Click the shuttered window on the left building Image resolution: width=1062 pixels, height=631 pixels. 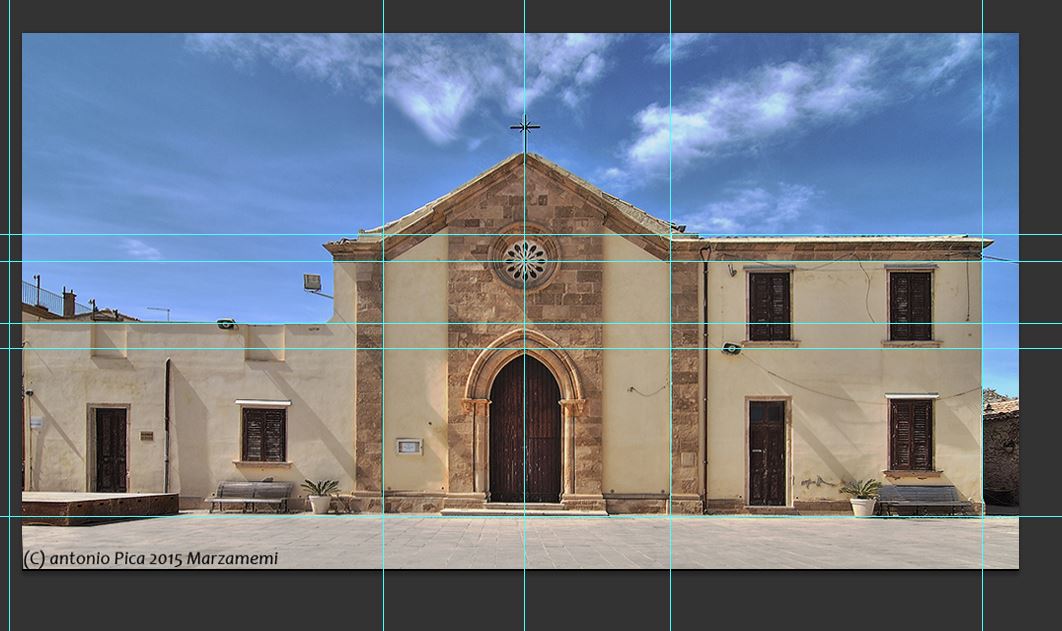coord(263,434)
